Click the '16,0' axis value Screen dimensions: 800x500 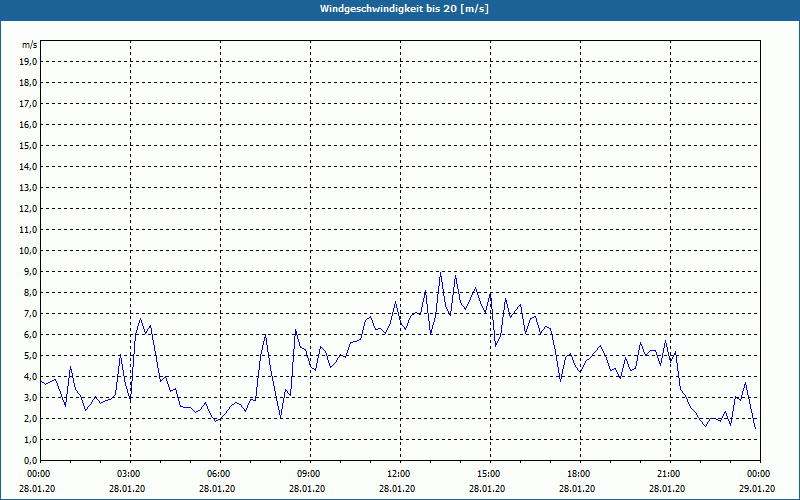[29, 124]
